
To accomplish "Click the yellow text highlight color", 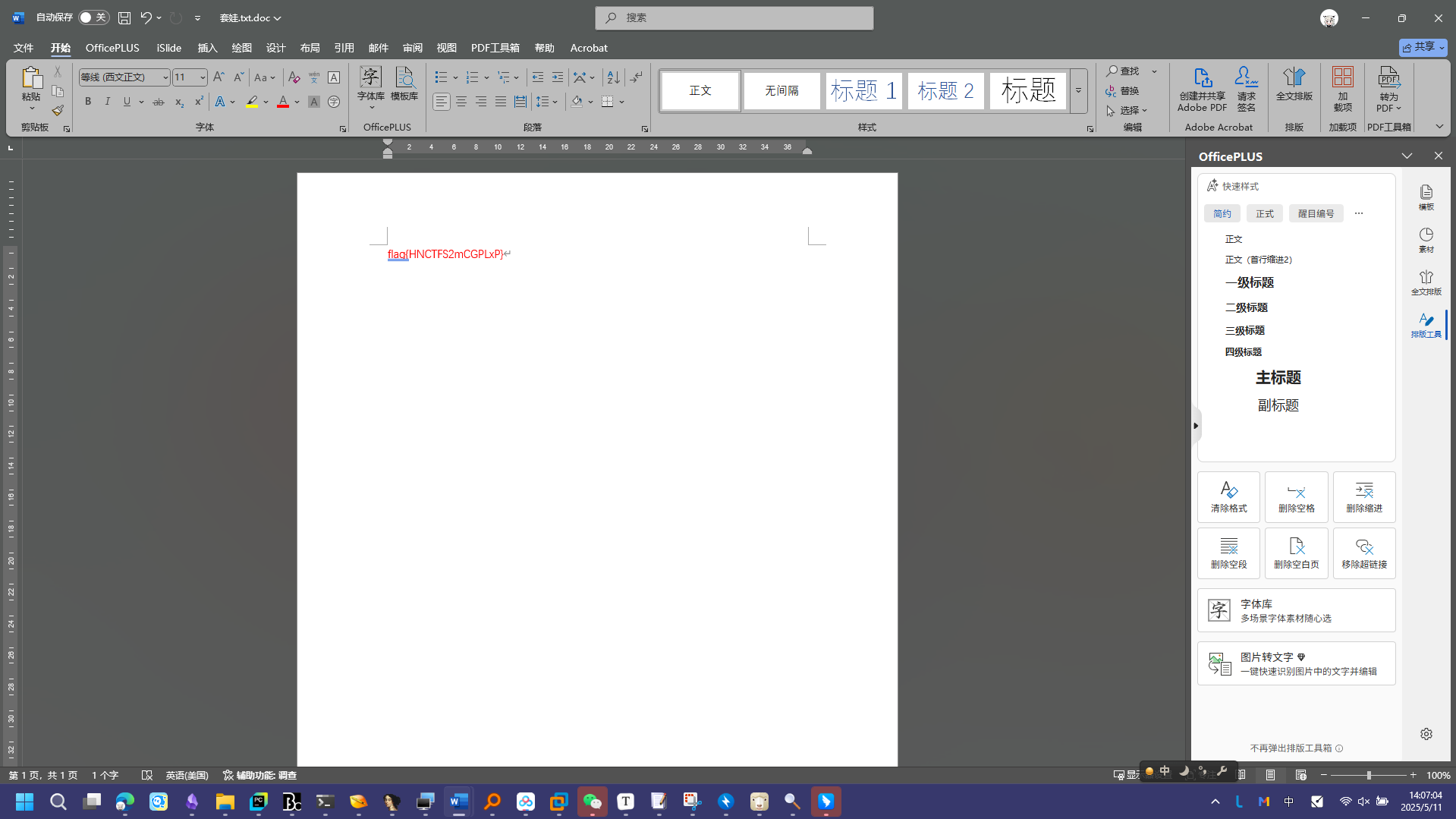I will click(252, 102).
